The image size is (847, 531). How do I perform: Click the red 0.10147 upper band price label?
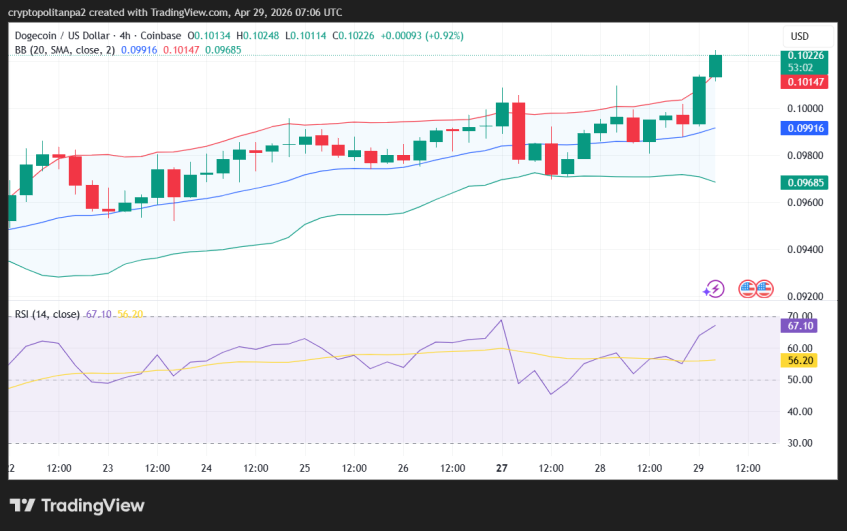pos(806,83)
